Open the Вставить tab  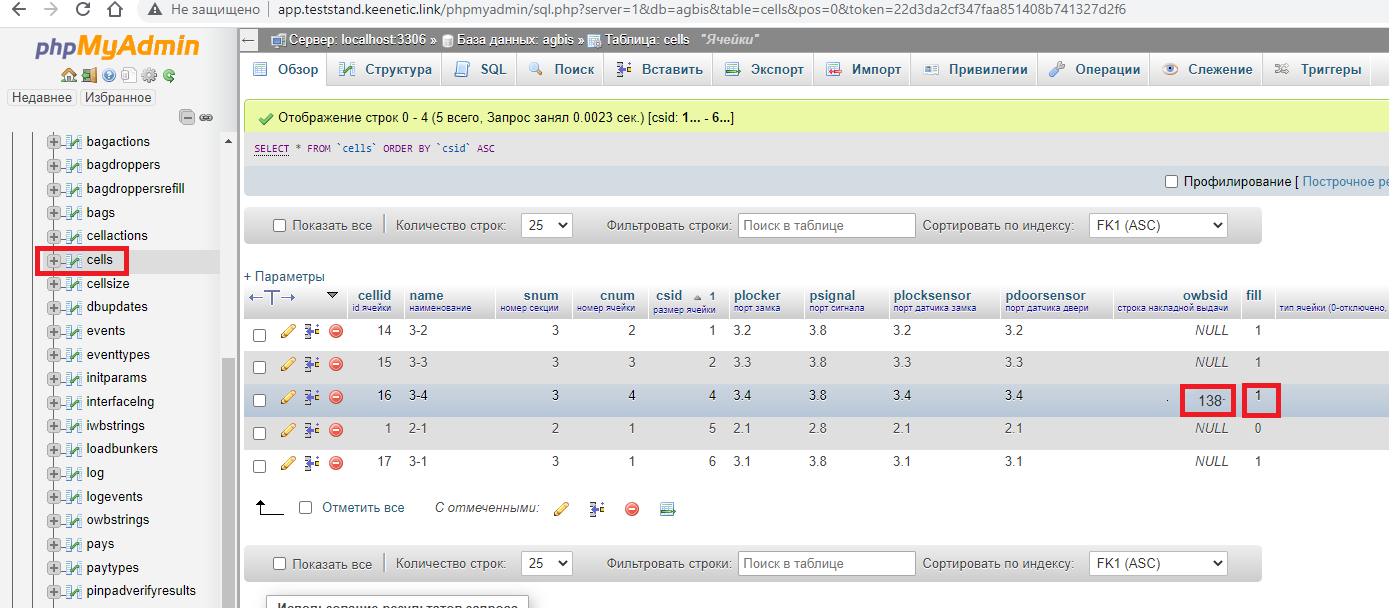[x=658, y=70]
